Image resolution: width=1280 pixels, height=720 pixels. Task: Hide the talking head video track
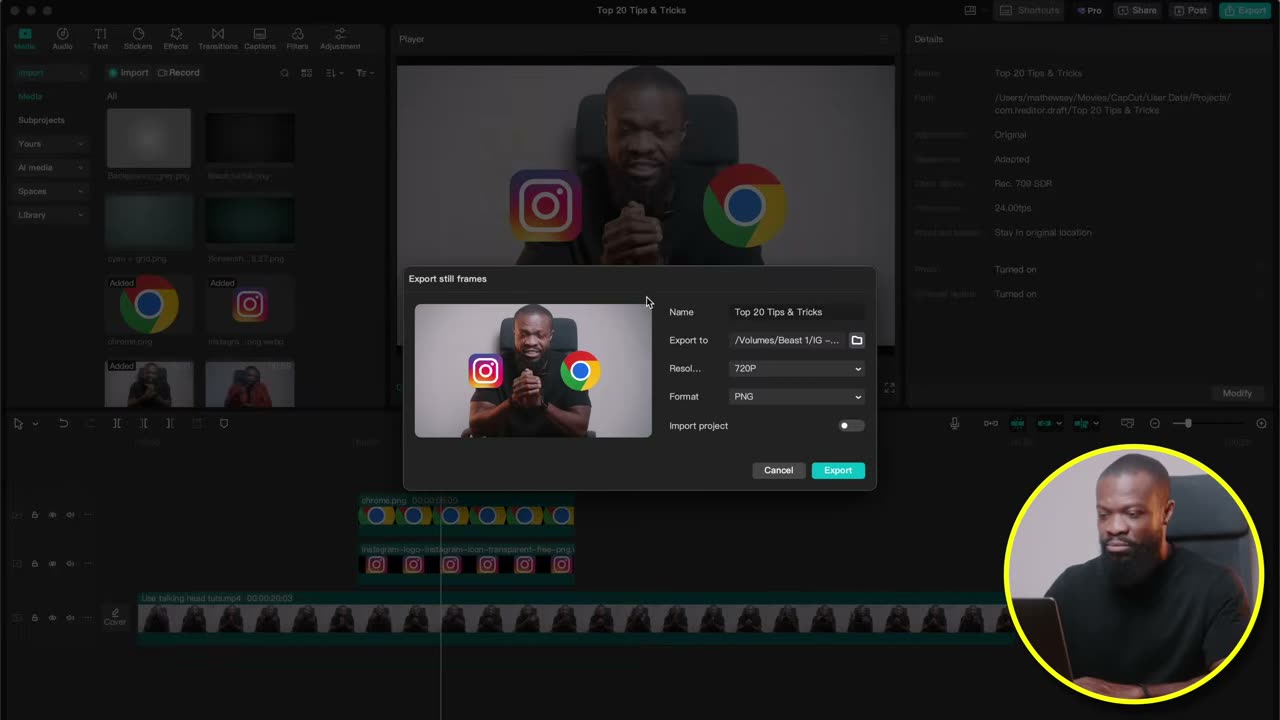coord(52,618)
